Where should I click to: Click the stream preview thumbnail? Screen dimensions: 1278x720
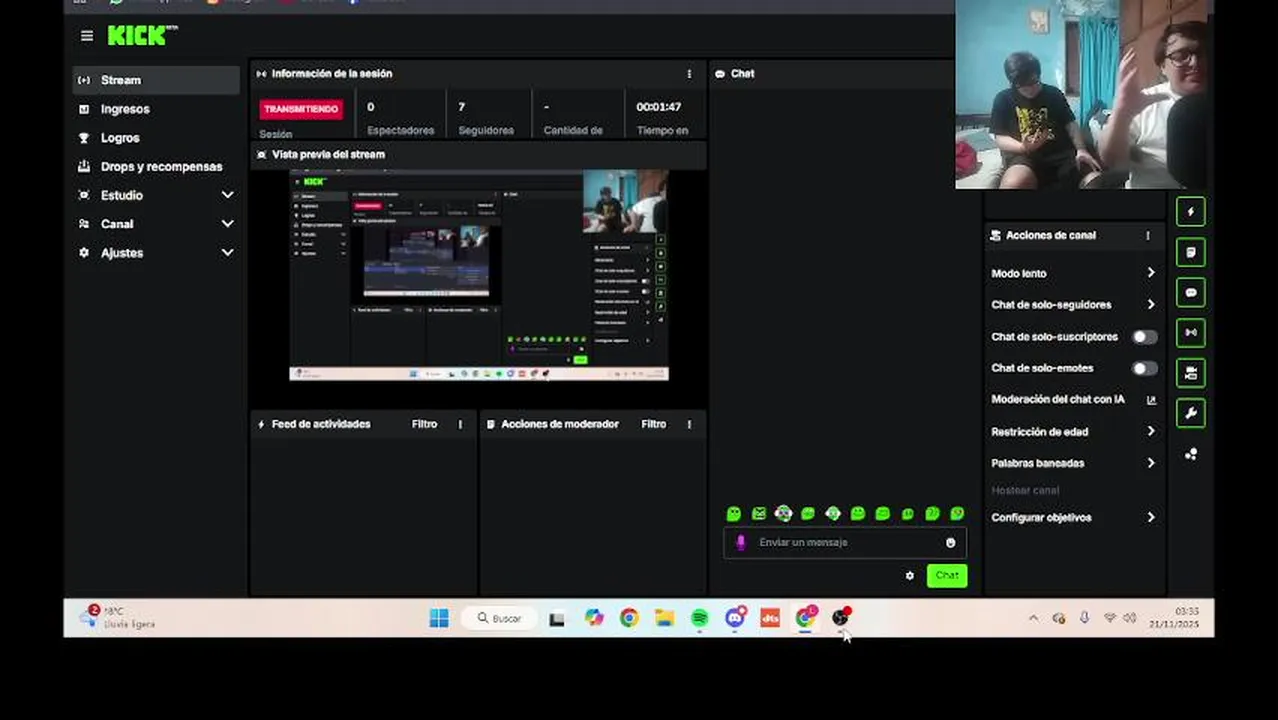pyautogui.click(x=479, y=275)
